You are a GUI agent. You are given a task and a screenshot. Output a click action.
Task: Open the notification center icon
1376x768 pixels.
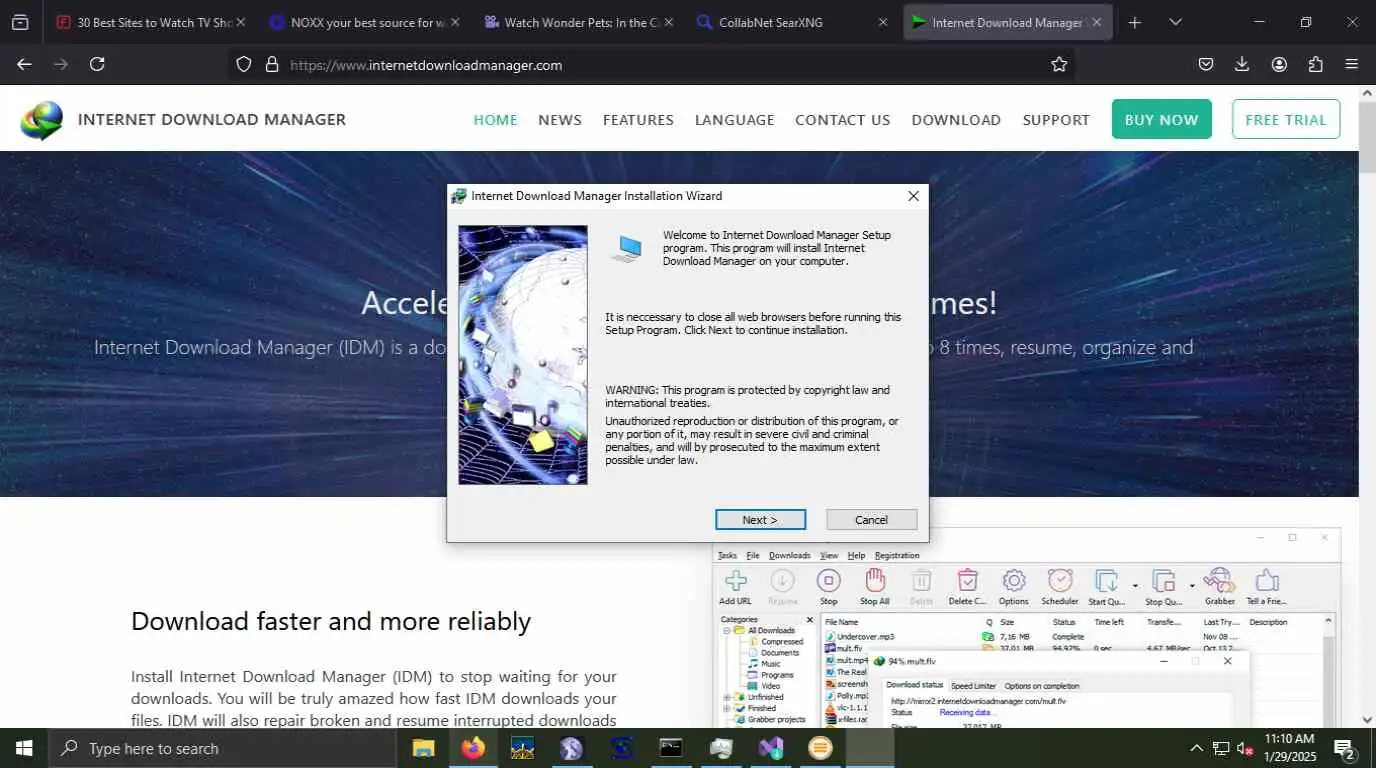tap(1345, 748)
